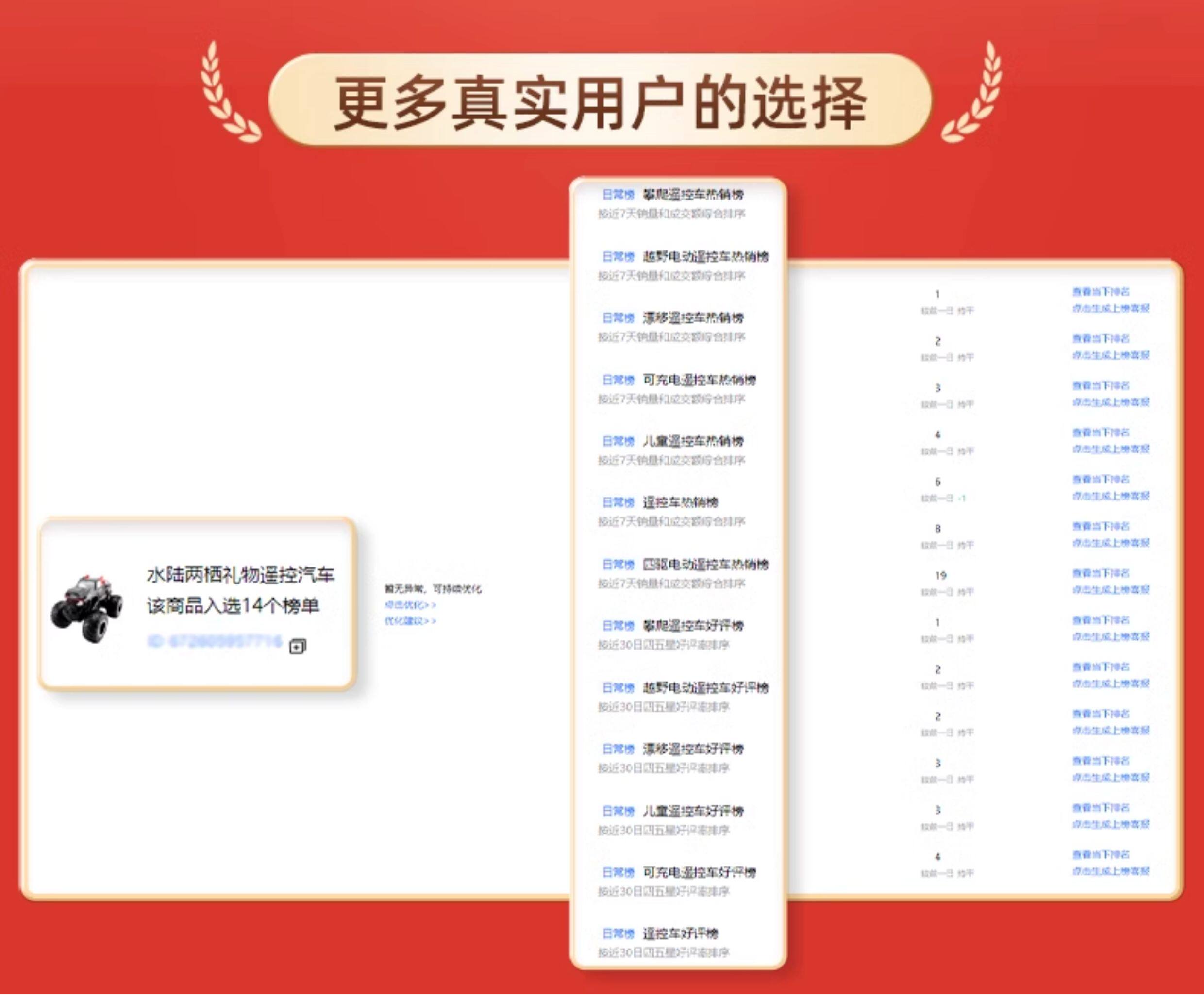The width and height of the screenshot is (1204, 1000).
Task: Click 可充电遥控车好评榜 list title
Action: [699, 872]
